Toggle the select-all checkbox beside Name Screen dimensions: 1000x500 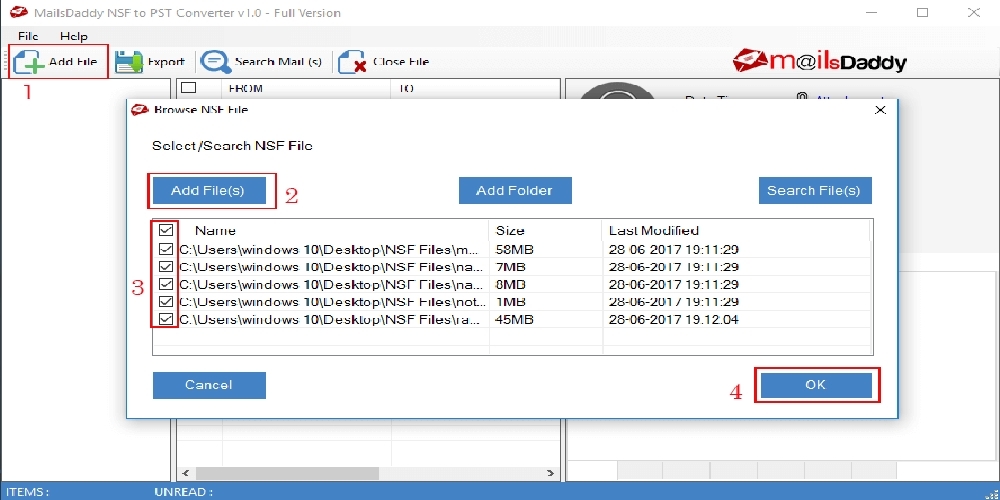tap(166, 230)
